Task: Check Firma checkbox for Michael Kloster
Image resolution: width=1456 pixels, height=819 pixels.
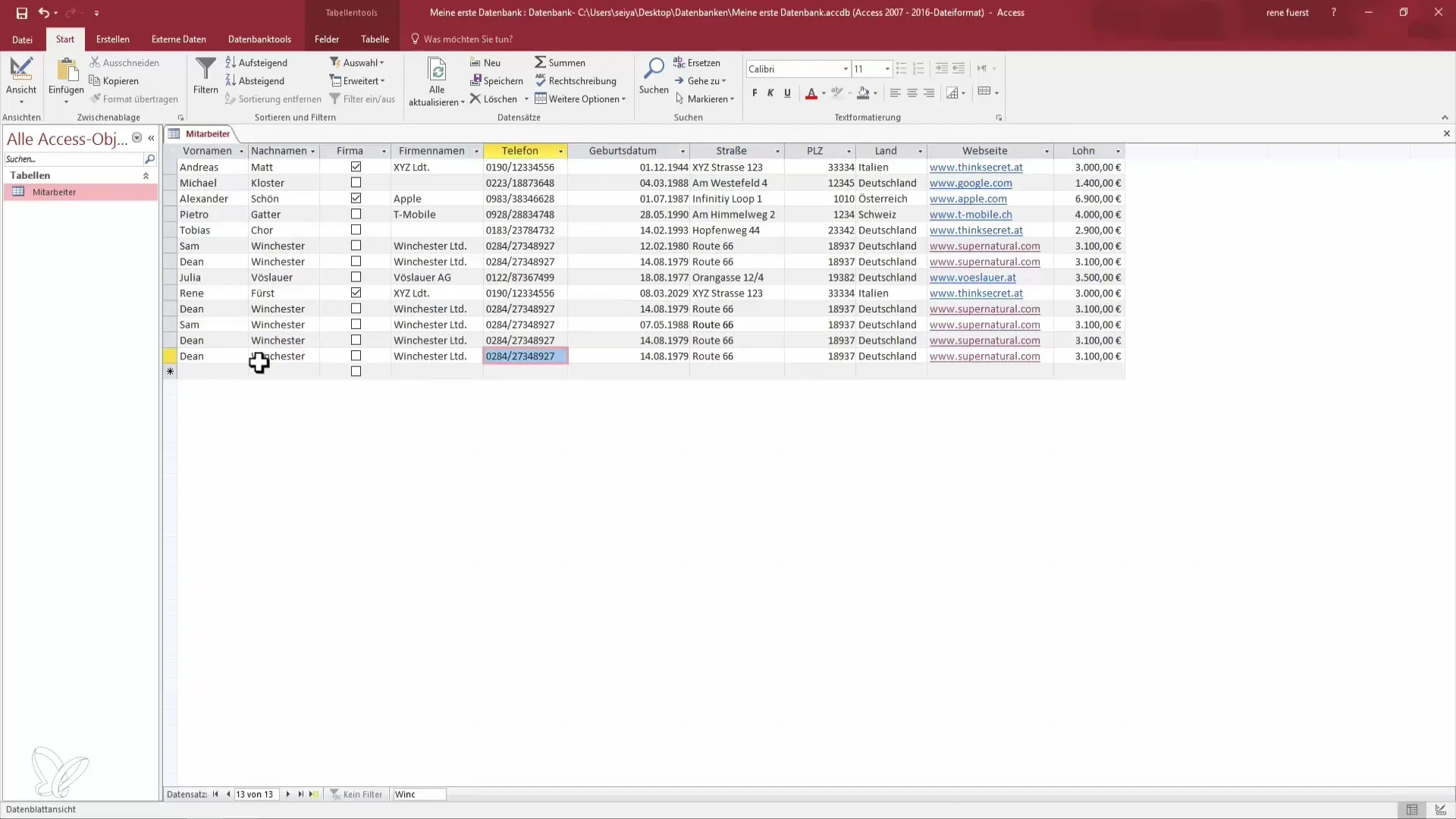Action: [x=356, y=183]
